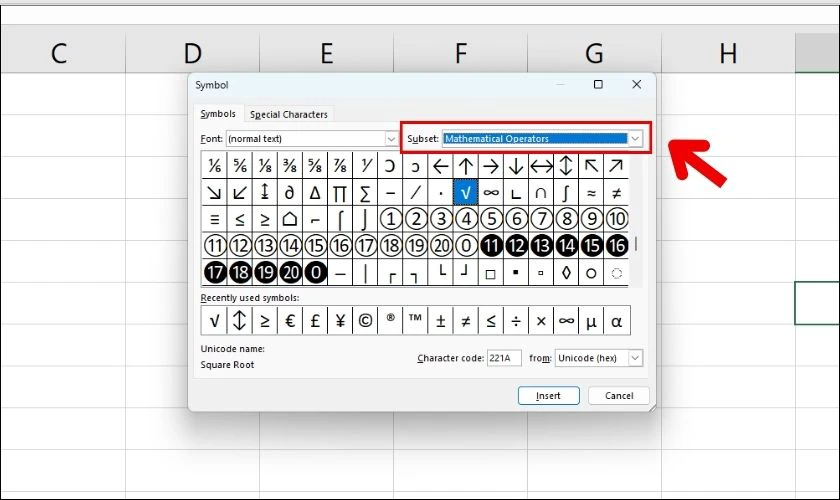
Task: Select the up arrow symbol in grid
Action: 466,166
